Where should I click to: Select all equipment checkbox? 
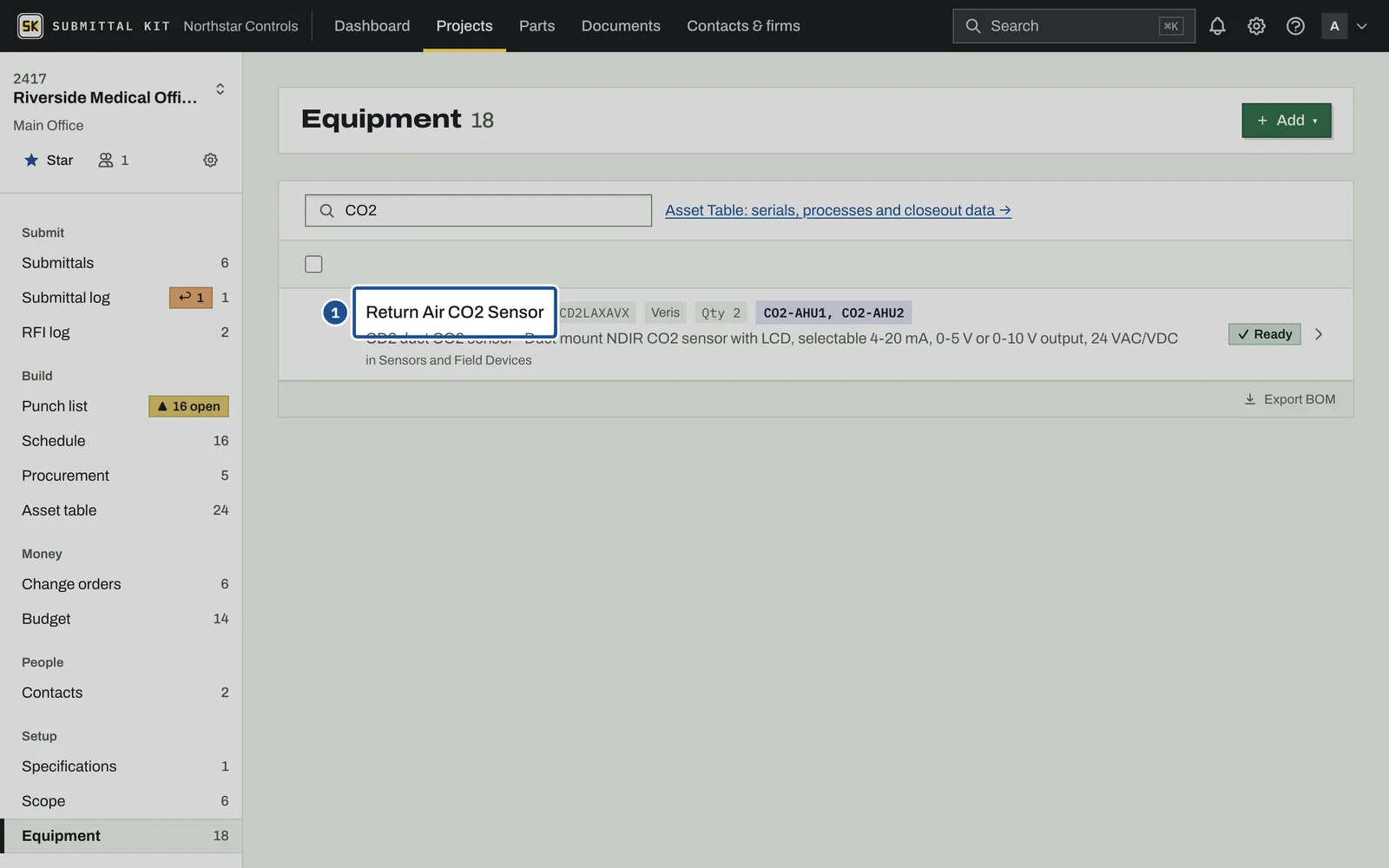click(x=313, y=264)
